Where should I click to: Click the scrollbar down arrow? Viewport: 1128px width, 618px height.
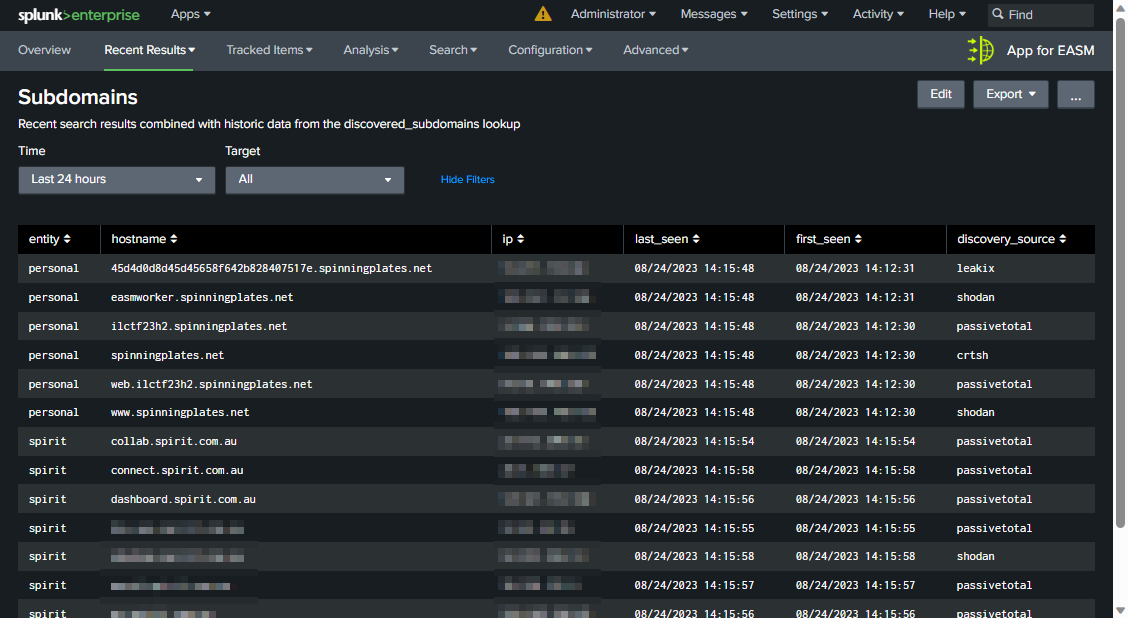1120,611
